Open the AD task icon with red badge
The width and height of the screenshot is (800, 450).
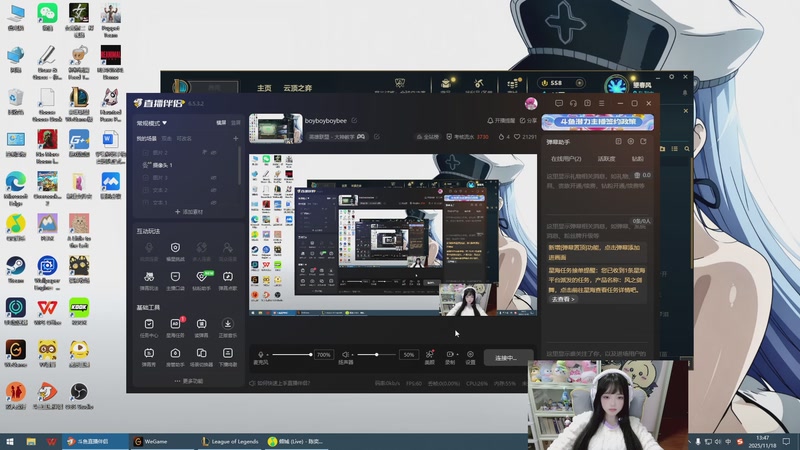pyautogui.click(x=175, y=324)
